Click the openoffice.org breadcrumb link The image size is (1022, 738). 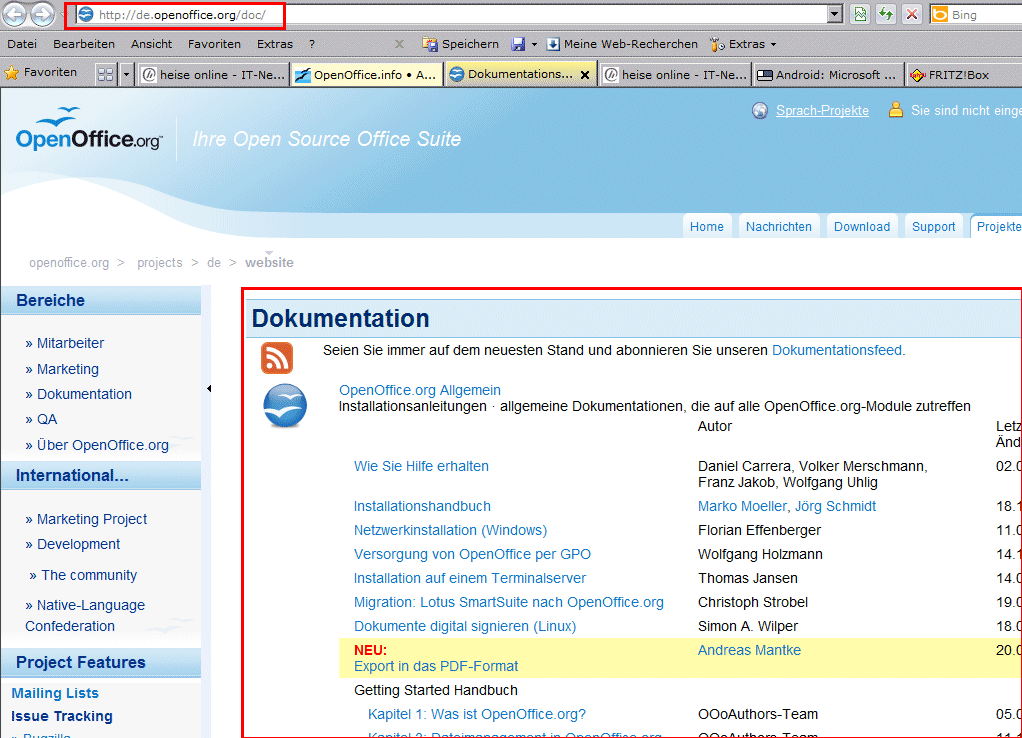coord(69,262)
